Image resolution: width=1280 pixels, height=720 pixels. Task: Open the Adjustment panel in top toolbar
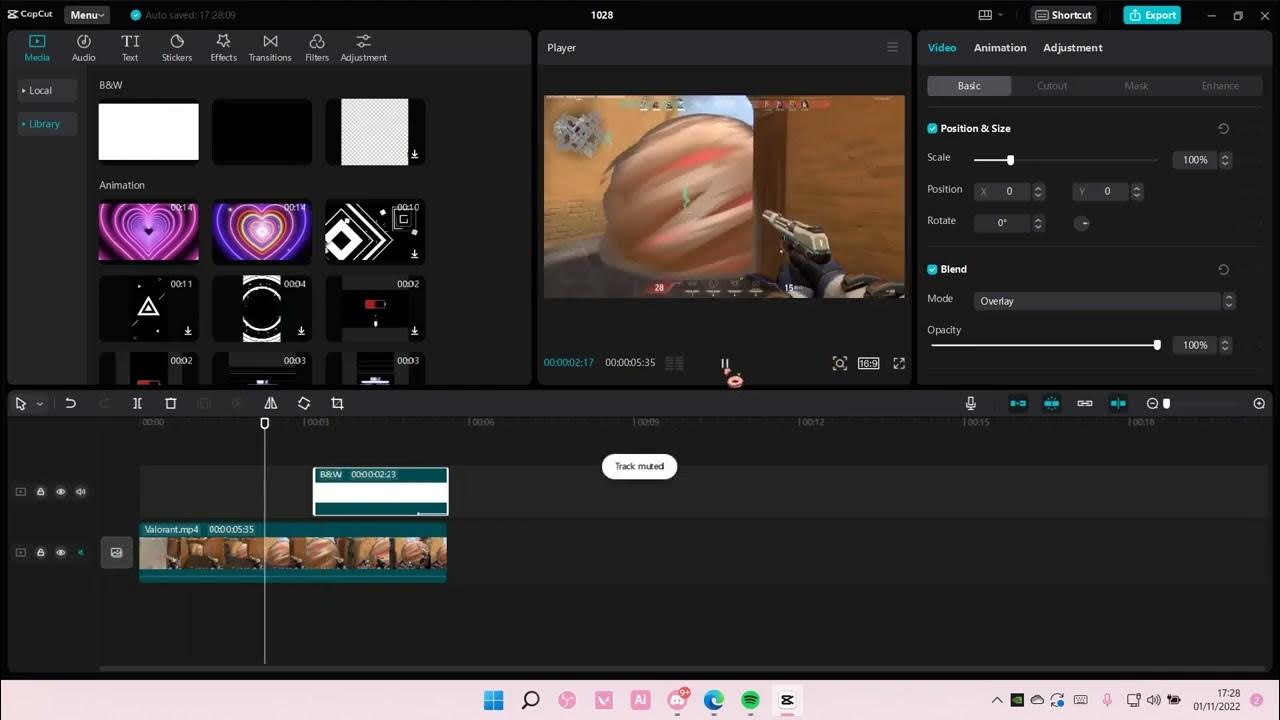363,47
